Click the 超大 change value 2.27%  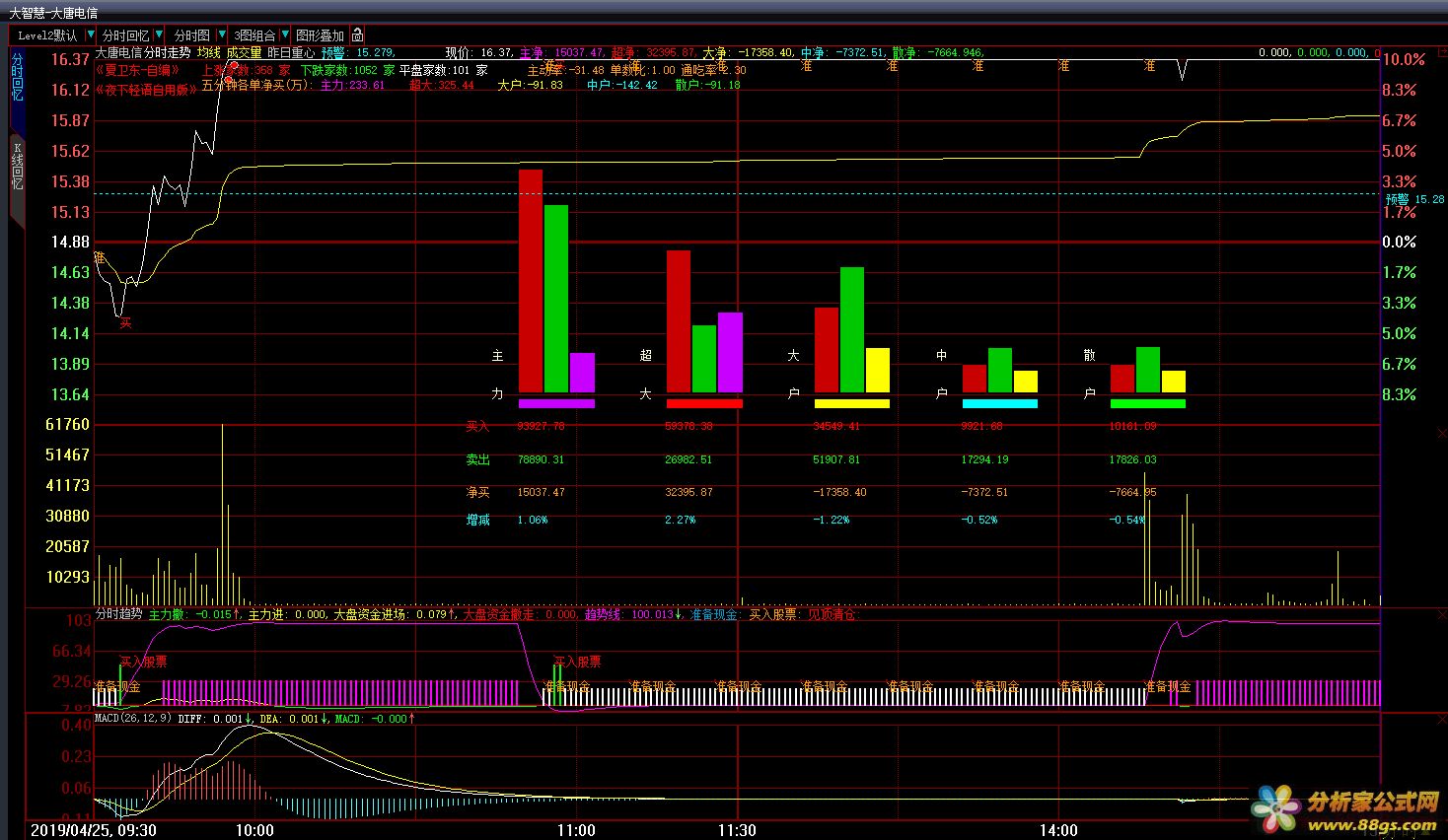pyautogui.click(x=681, y=520)
